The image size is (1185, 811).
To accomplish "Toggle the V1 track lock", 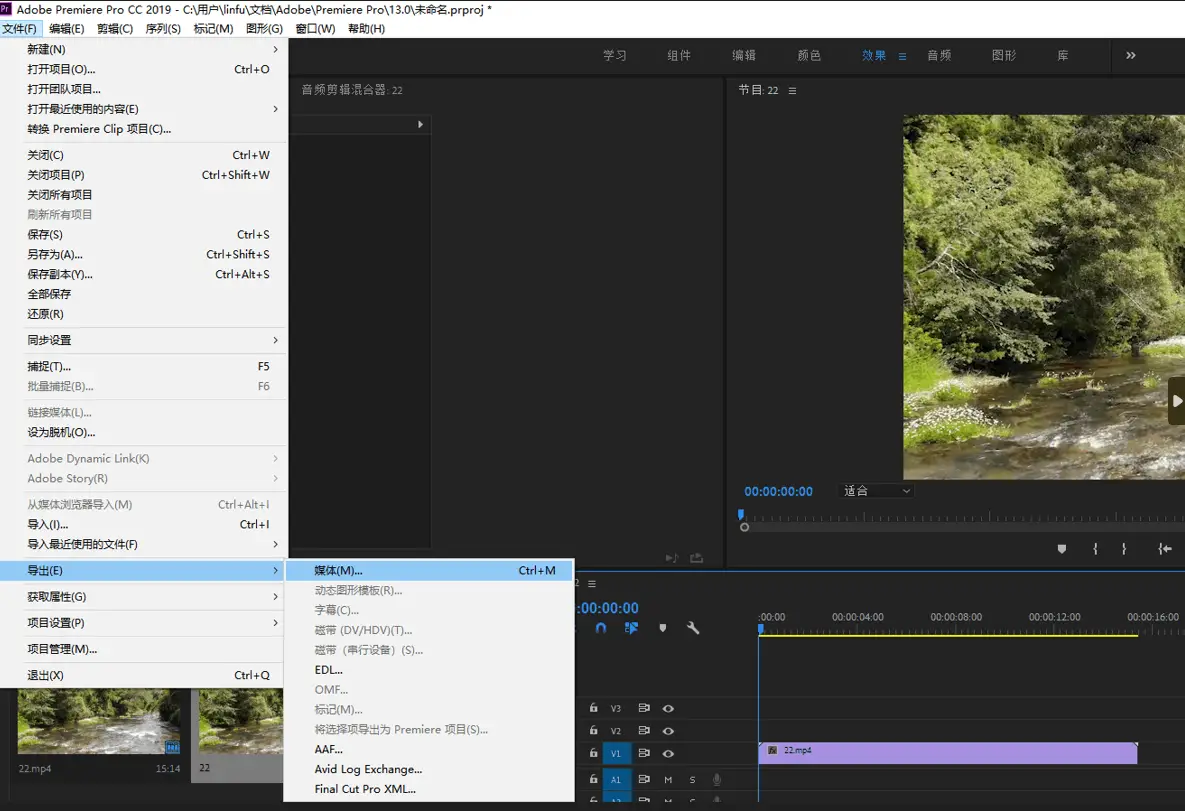I will [x=593, y=754].
